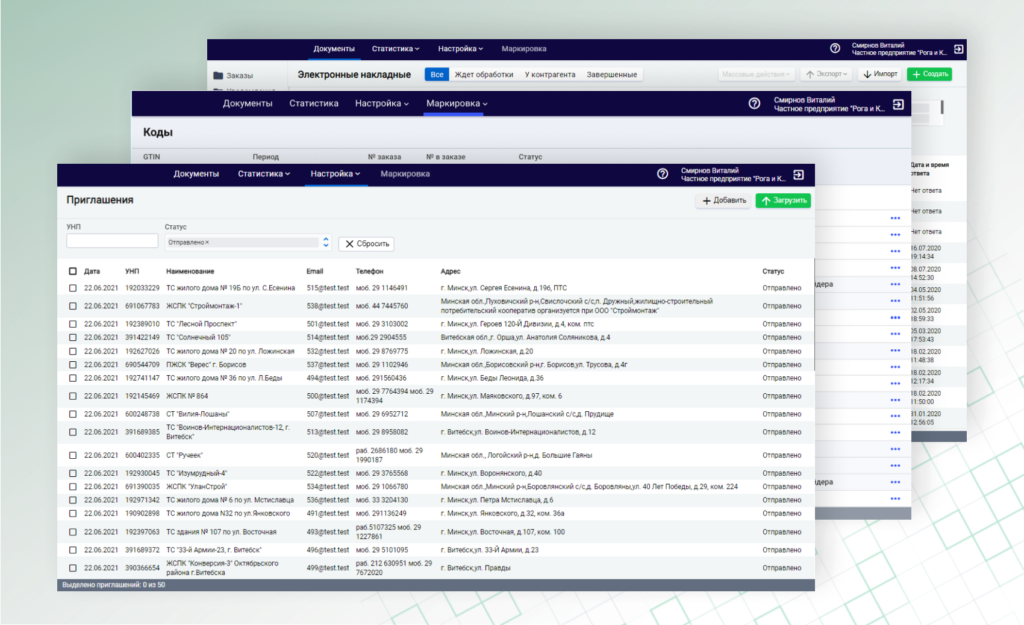The image size is (1024, 625).
Task: Select the checkbox for СТ "Ручеек" row
Action: pyautogui.click(x=73, y=455)
